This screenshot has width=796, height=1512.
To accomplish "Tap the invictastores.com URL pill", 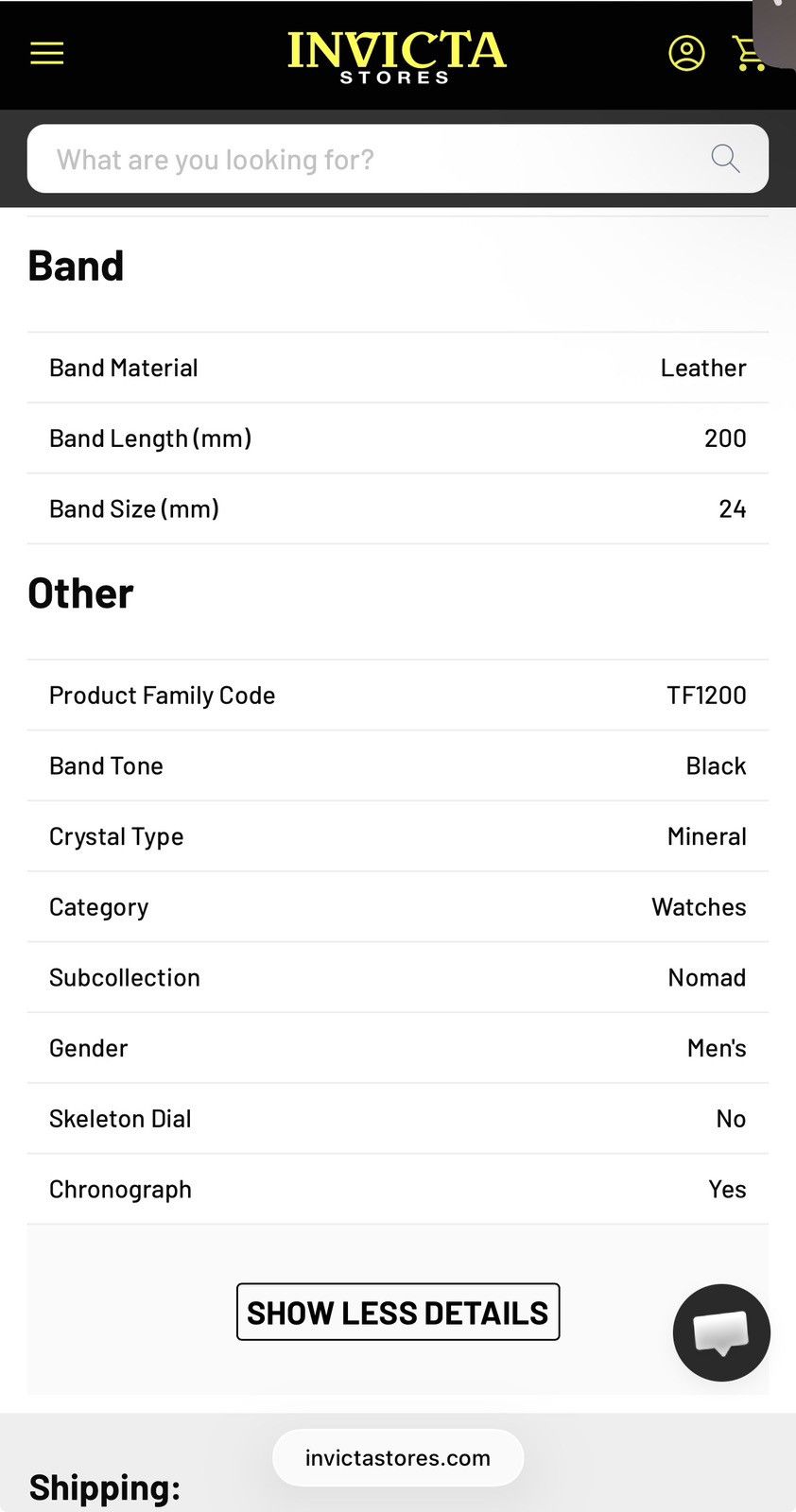I will coord(398,1457).
